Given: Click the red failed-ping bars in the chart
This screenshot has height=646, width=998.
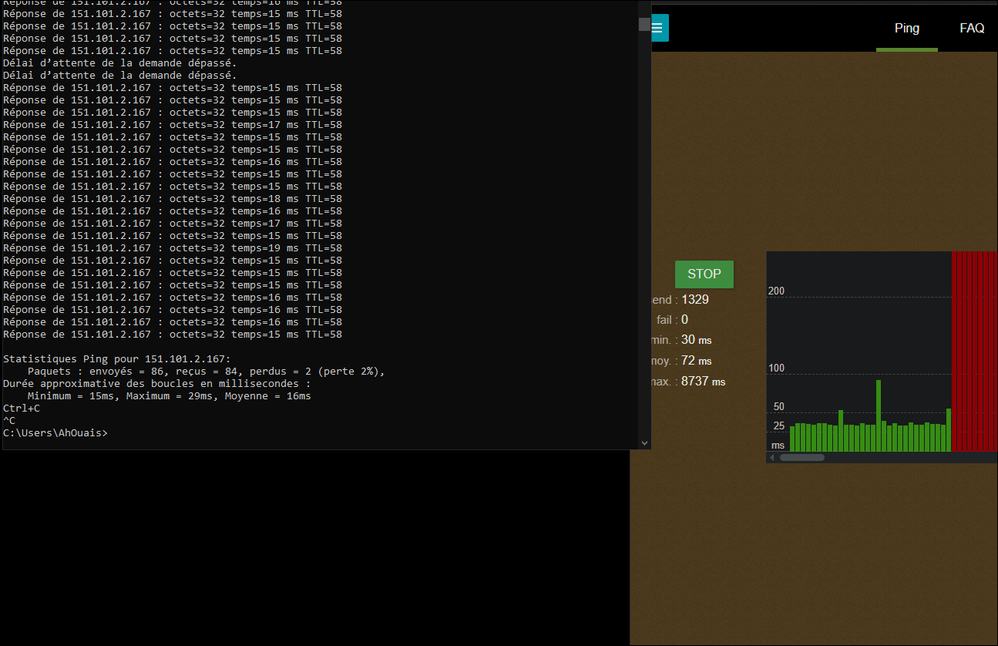Looking at the screenshot, I should (974, 350).
